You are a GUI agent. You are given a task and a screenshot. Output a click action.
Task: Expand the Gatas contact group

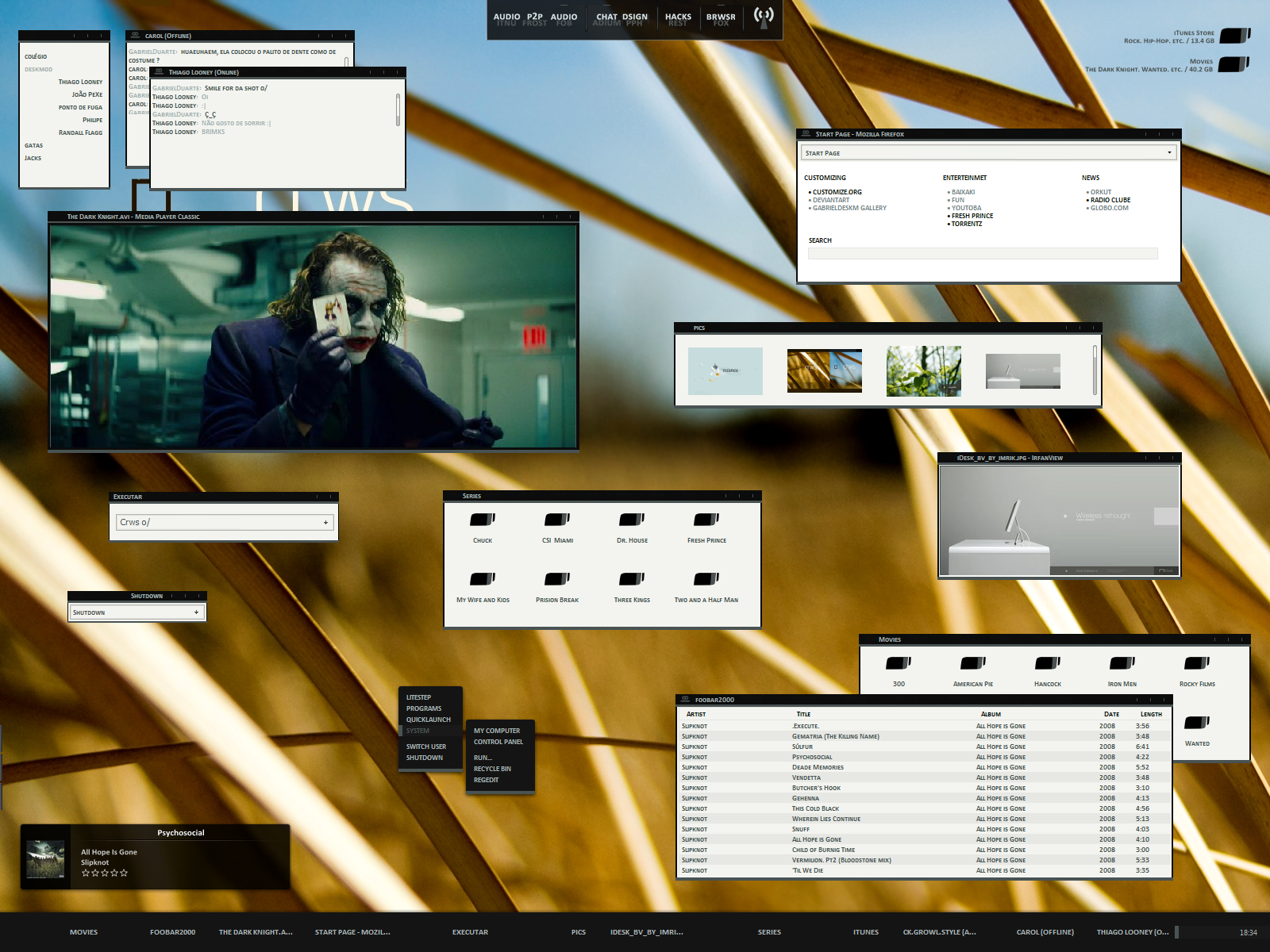(x=33, y=145)
